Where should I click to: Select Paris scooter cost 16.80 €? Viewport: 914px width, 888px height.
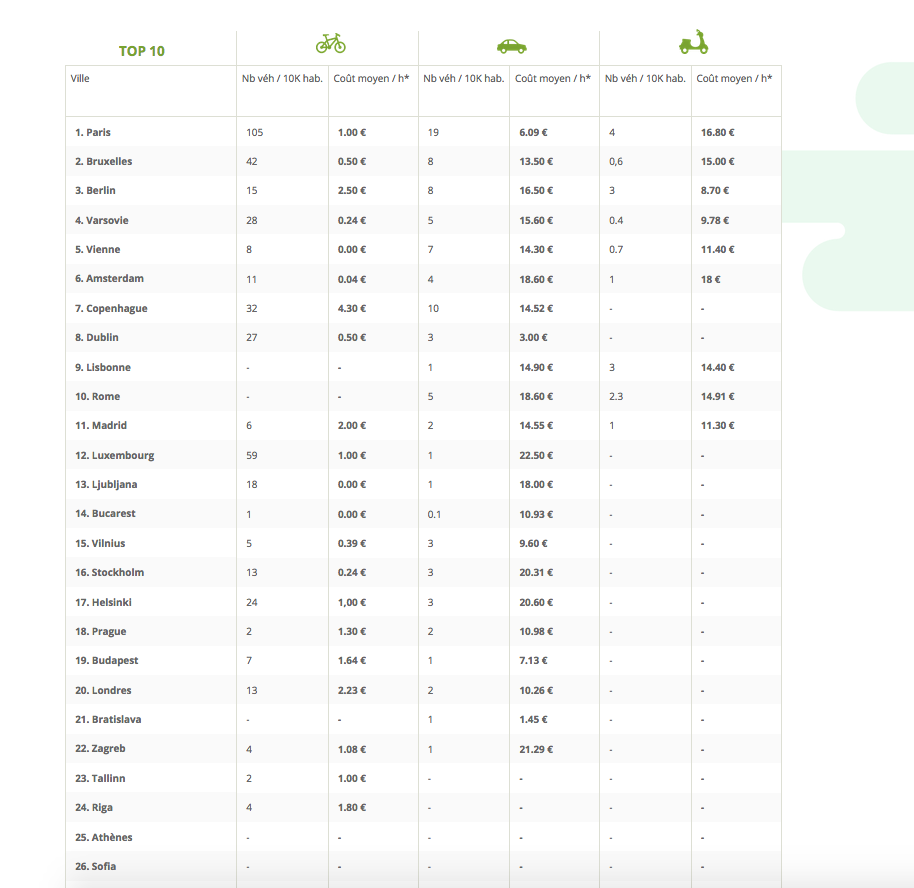pyautogui.click(x=718, y=132)
